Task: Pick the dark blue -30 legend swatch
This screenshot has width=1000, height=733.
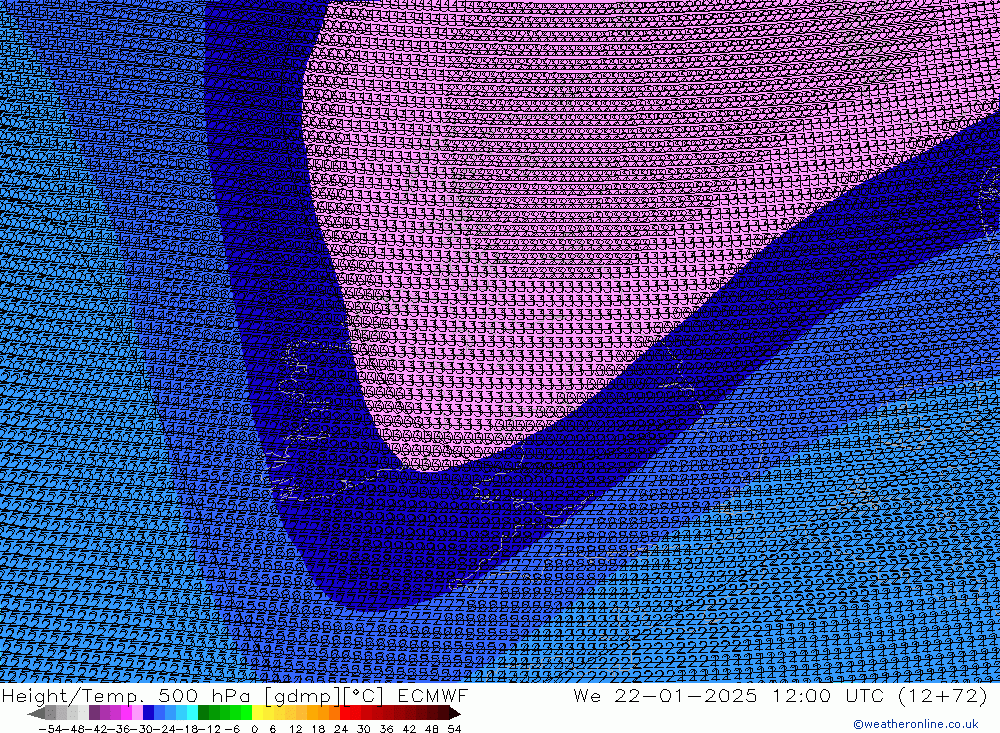Action: 148,713
